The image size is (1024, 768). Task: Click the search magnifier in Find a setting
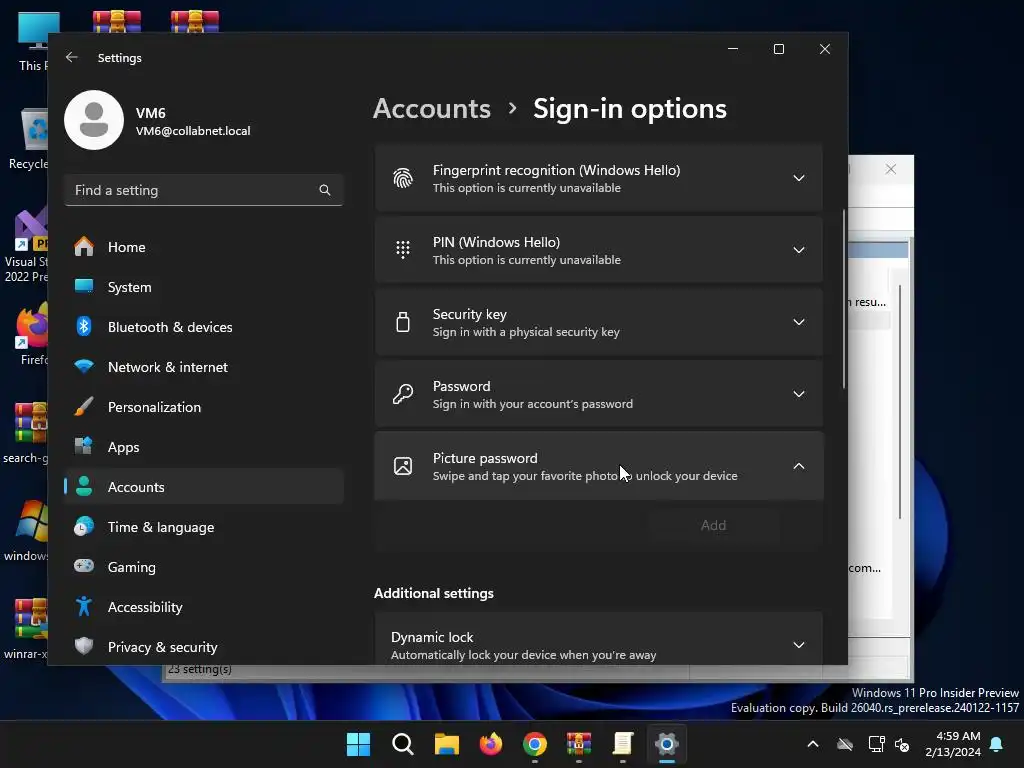[x=325, y=190]
